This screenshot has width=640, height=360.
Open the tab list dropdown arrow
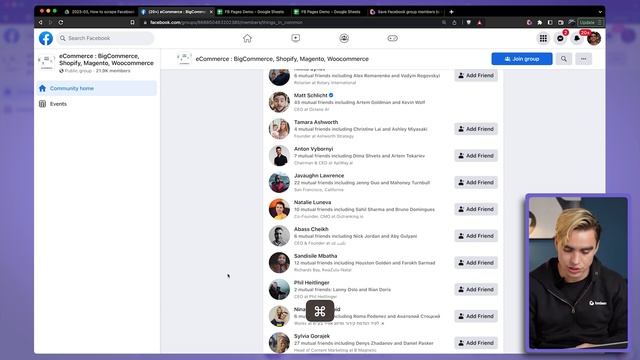[x=600, y=12]
